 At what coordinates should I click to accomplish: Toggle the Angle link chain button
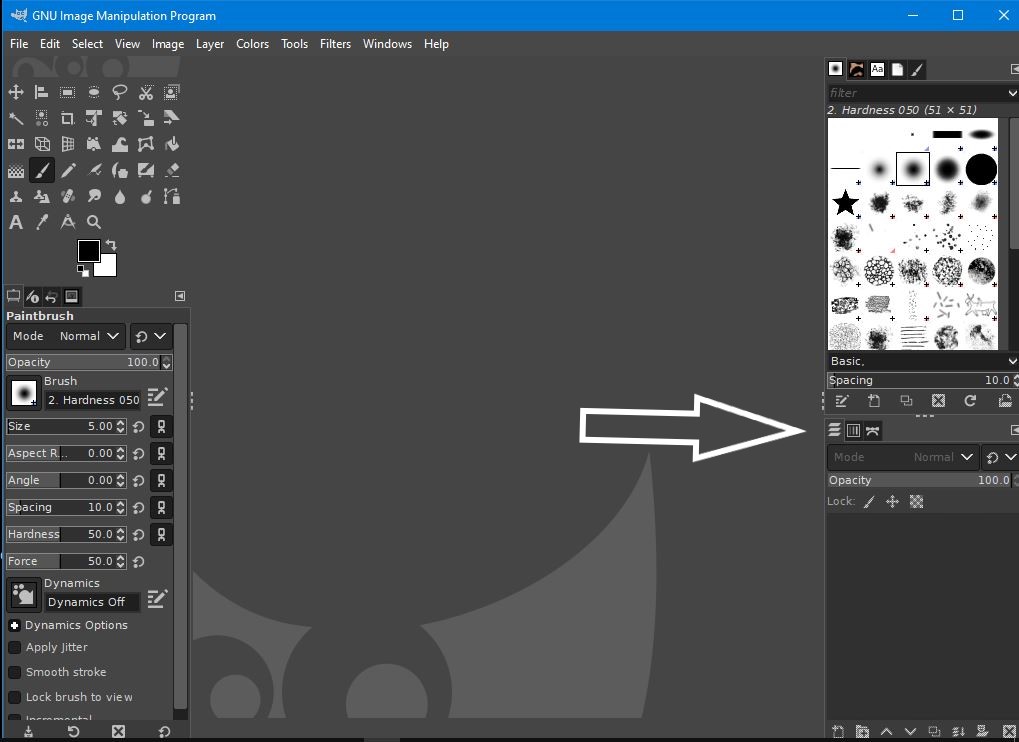[161, 480]
